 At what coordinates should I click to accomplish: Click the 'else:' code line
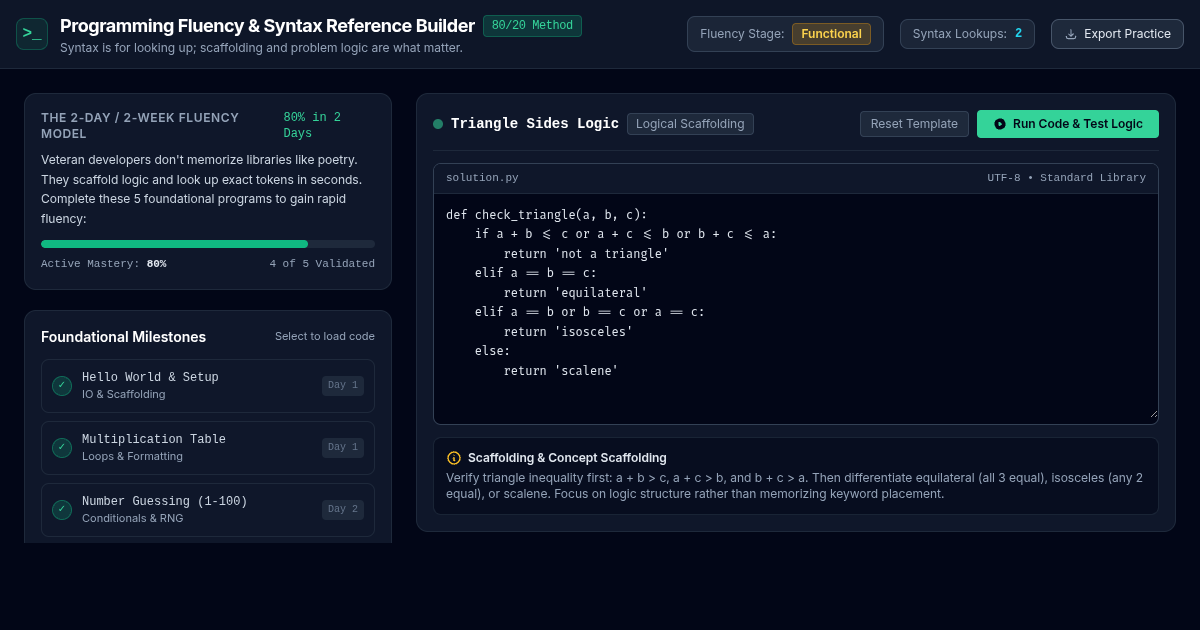point(493,351)
